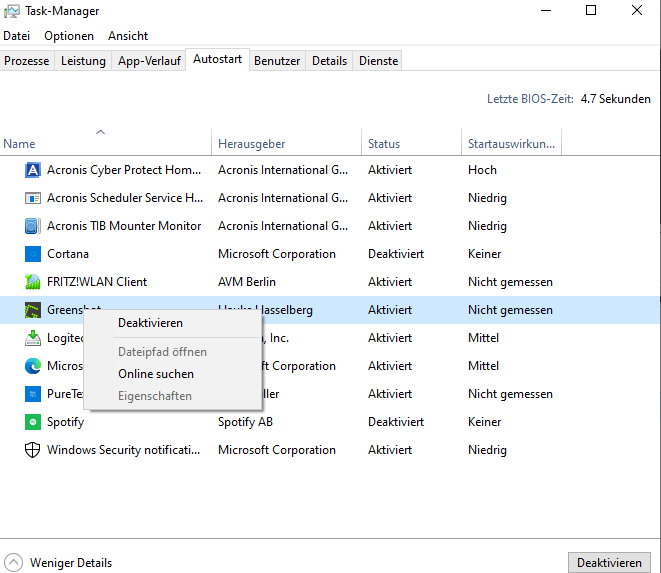Switch to the Leistung tab
This screenshot has width=661, height=573.
click(x=83, y=61)
